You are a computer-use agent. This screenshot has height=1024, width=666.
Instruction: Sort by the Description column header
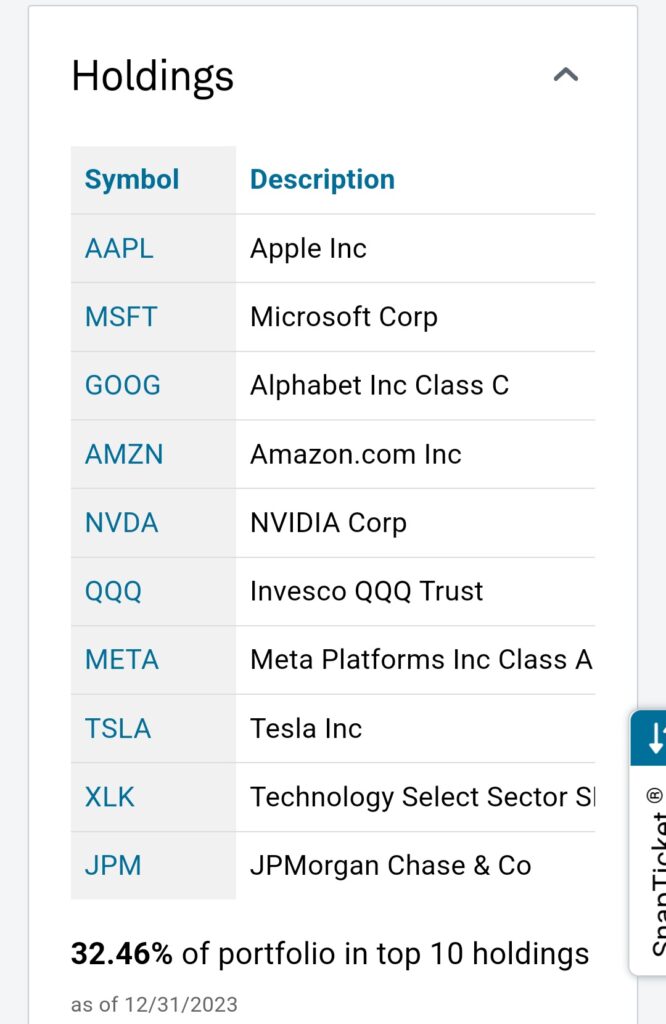point(322,180)
